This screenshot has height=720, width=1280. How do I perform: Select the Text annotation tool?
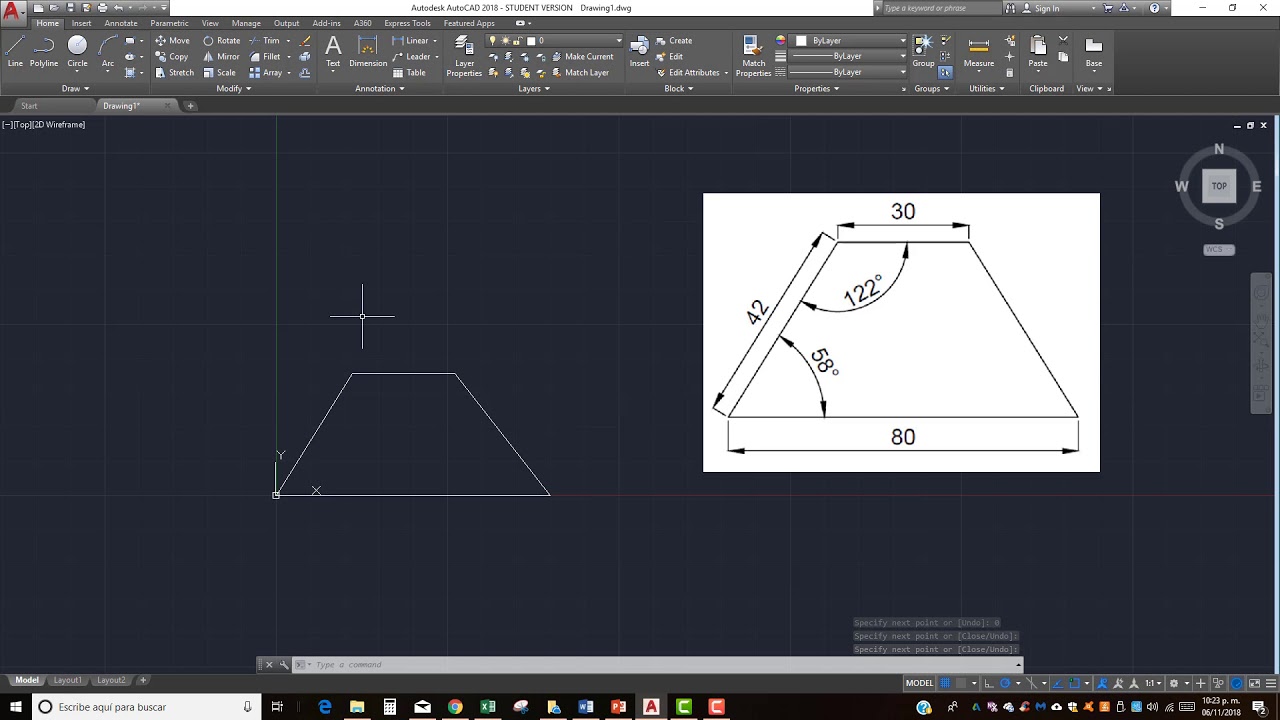(333, 51)
